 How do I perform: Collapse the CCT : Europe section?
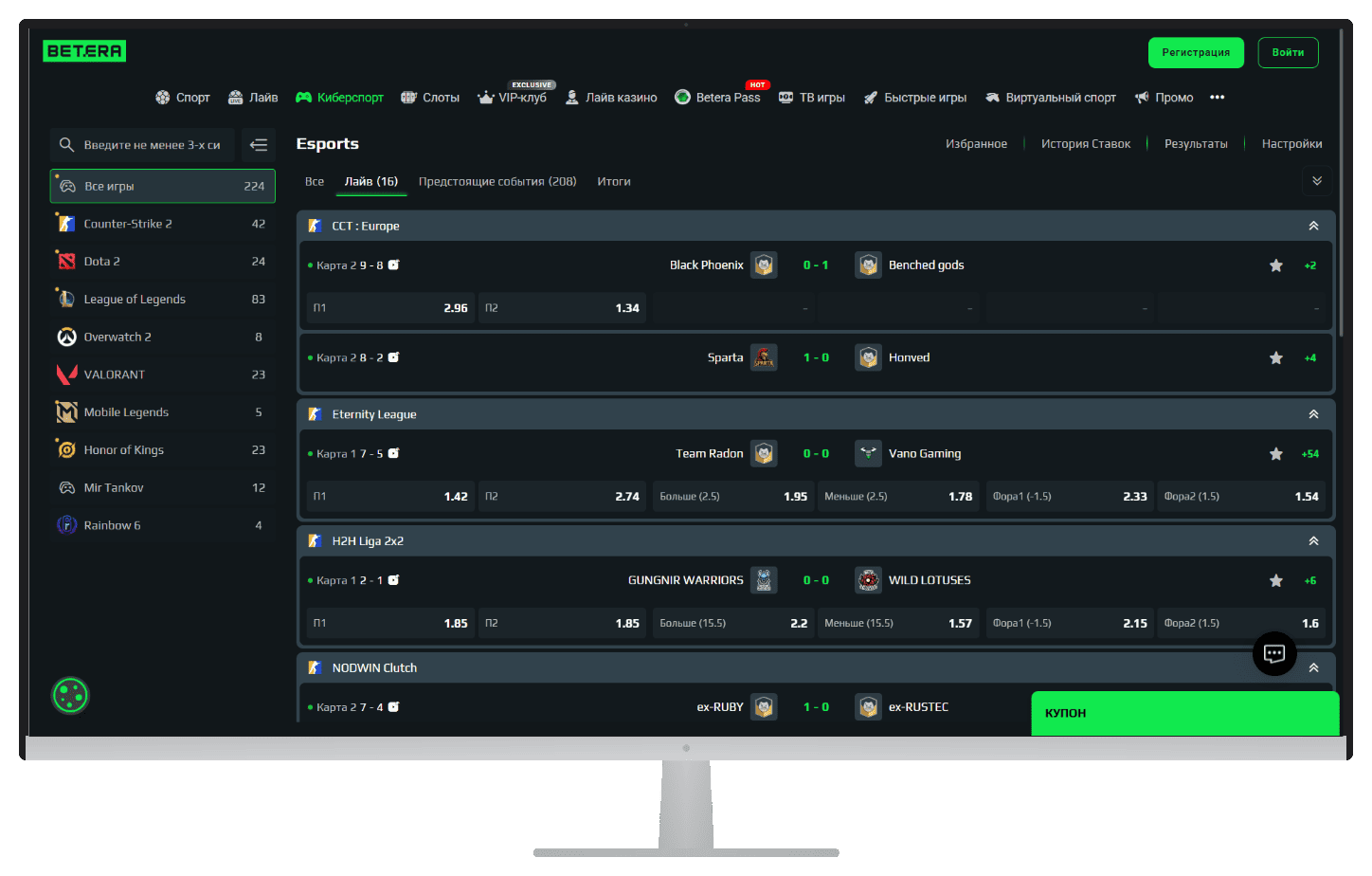point(1313,226)
